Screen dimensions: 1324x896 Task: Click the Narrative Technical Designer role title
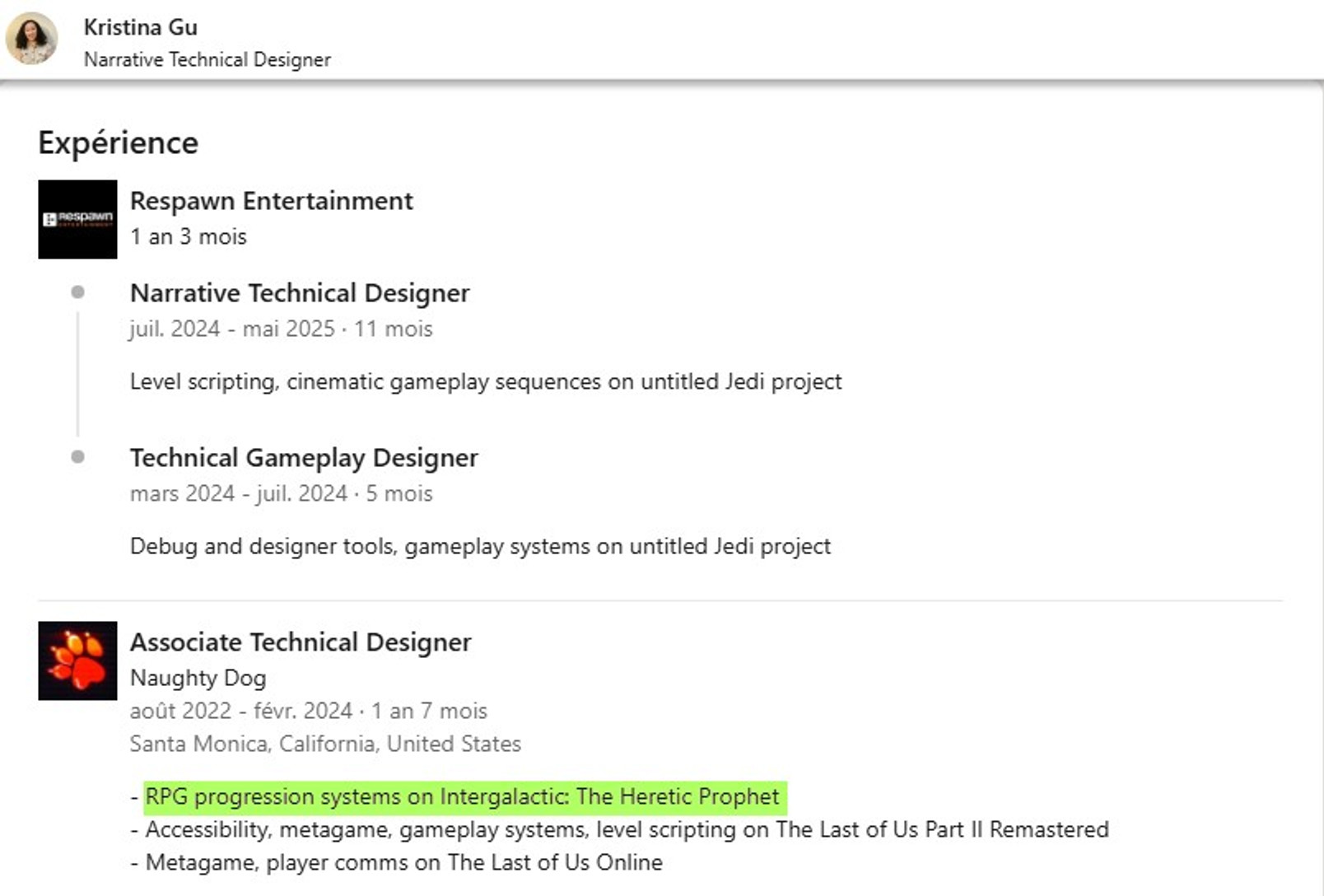[300, 293]
